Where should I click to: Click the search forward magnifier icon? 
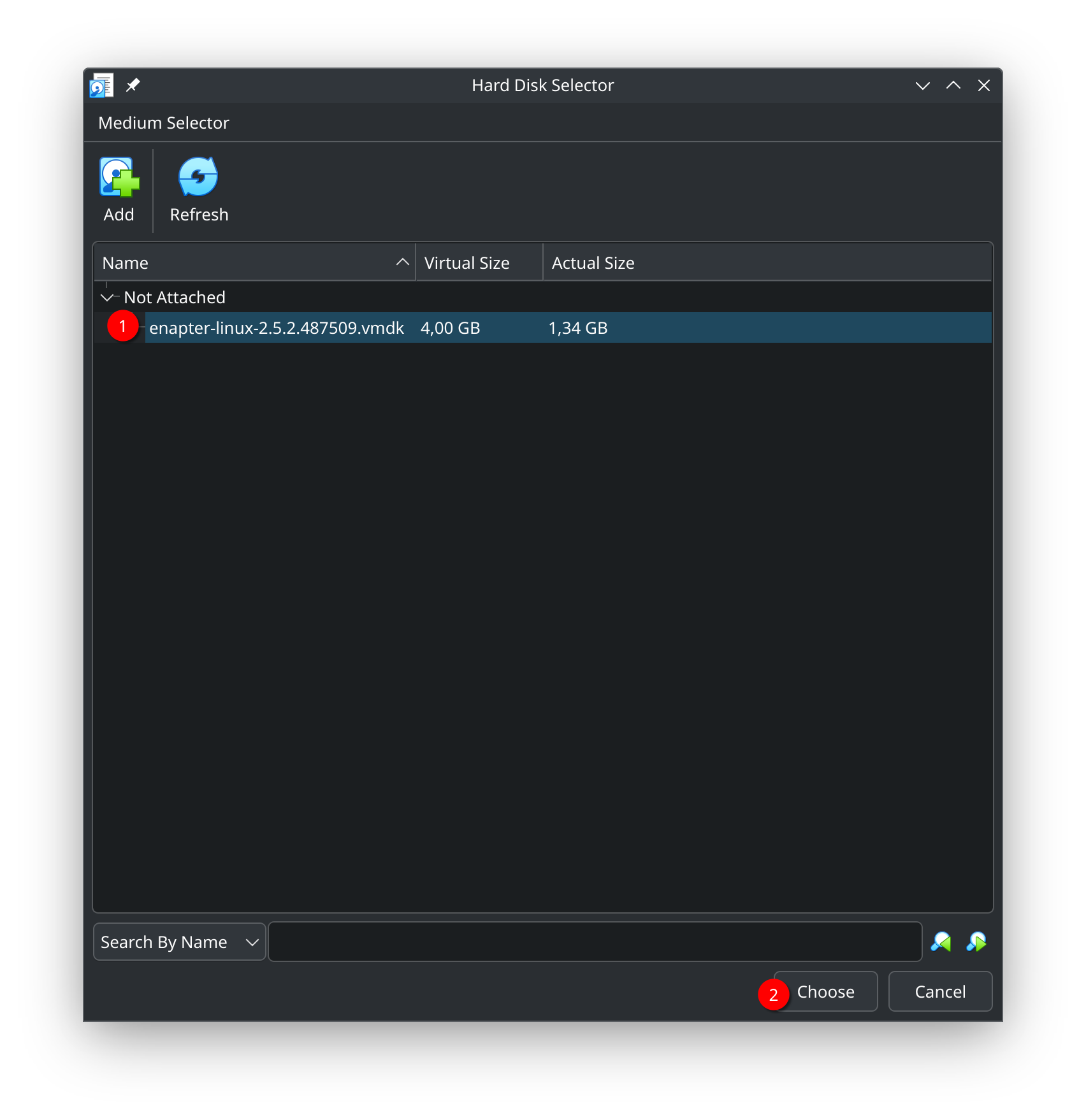click(977, 942)
